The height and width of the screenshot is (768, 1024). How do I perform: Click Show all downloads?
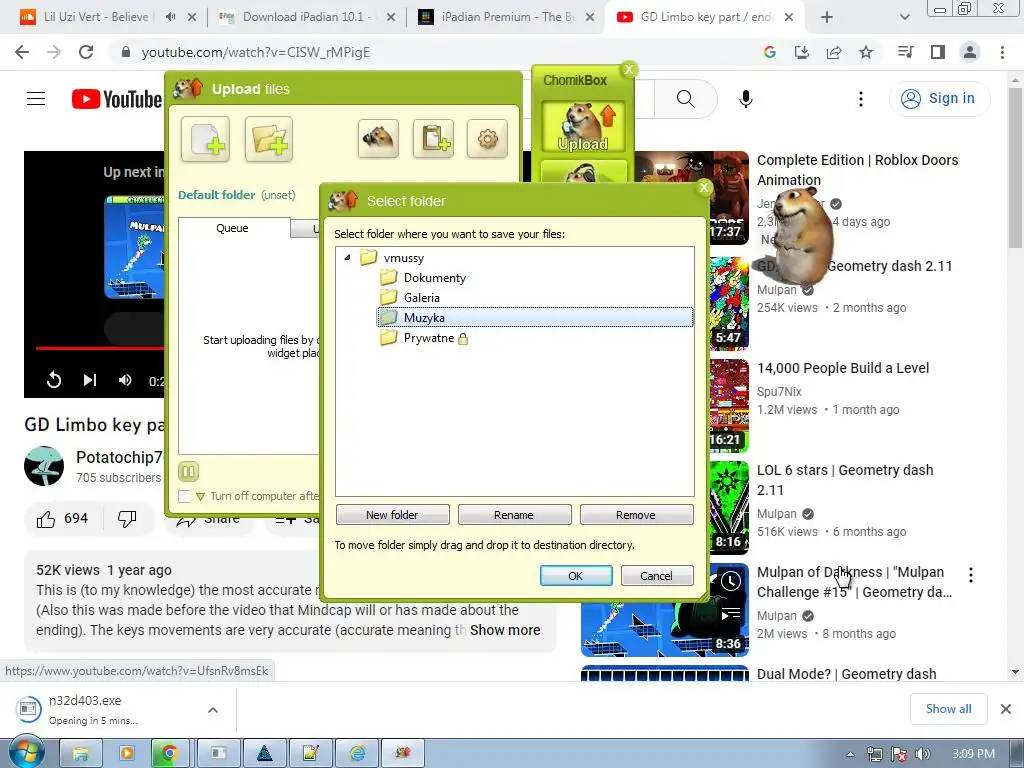[948, 709]
